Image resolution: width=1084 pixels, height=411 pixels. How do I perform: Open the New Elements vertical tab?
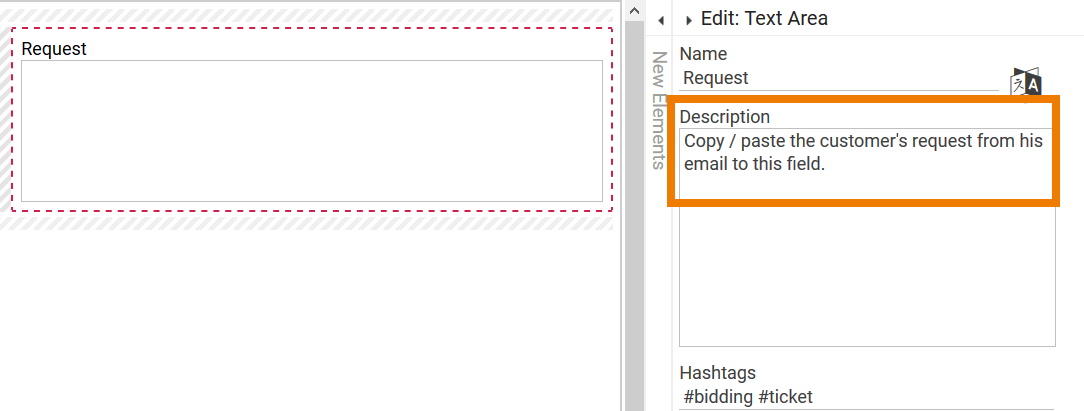click(659, 110)
